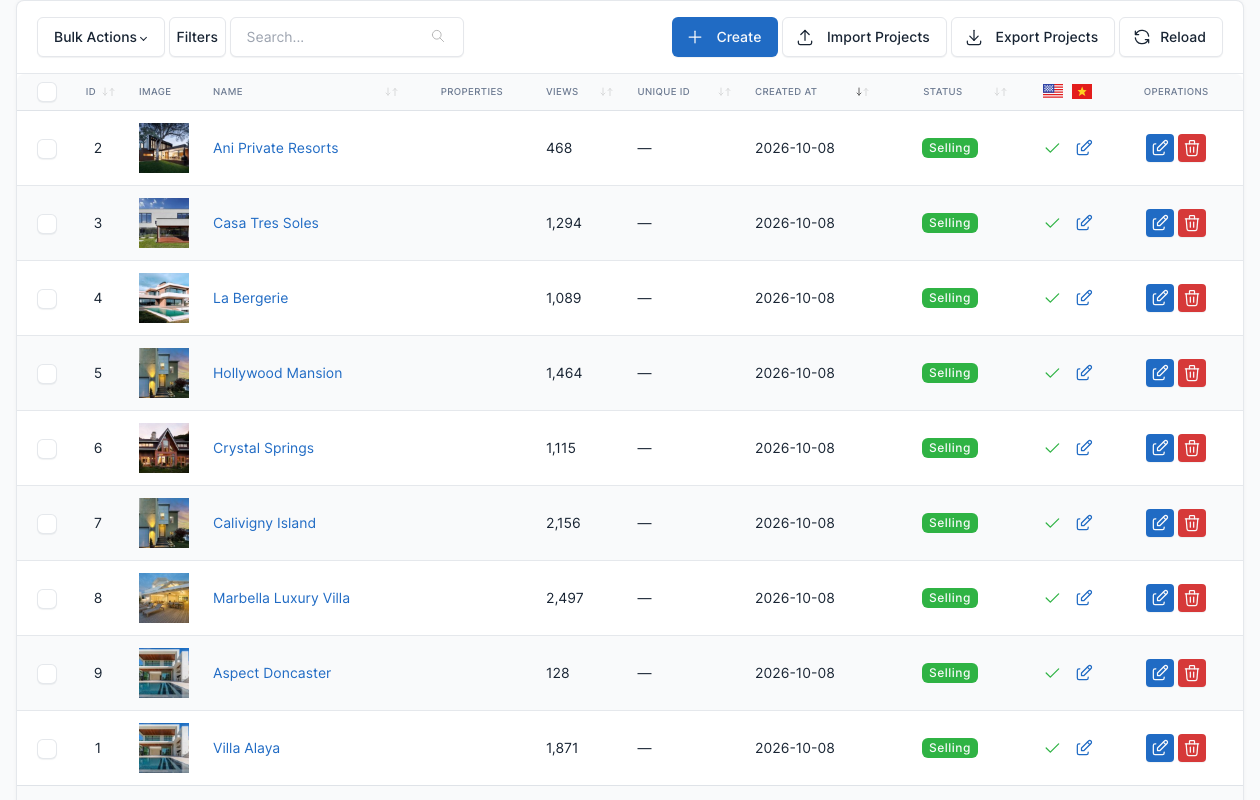This screenshot has width=1260, height=800.
Task: Click the Selling badge for Aspect Doncaster
Action: [x=950, y=673]
